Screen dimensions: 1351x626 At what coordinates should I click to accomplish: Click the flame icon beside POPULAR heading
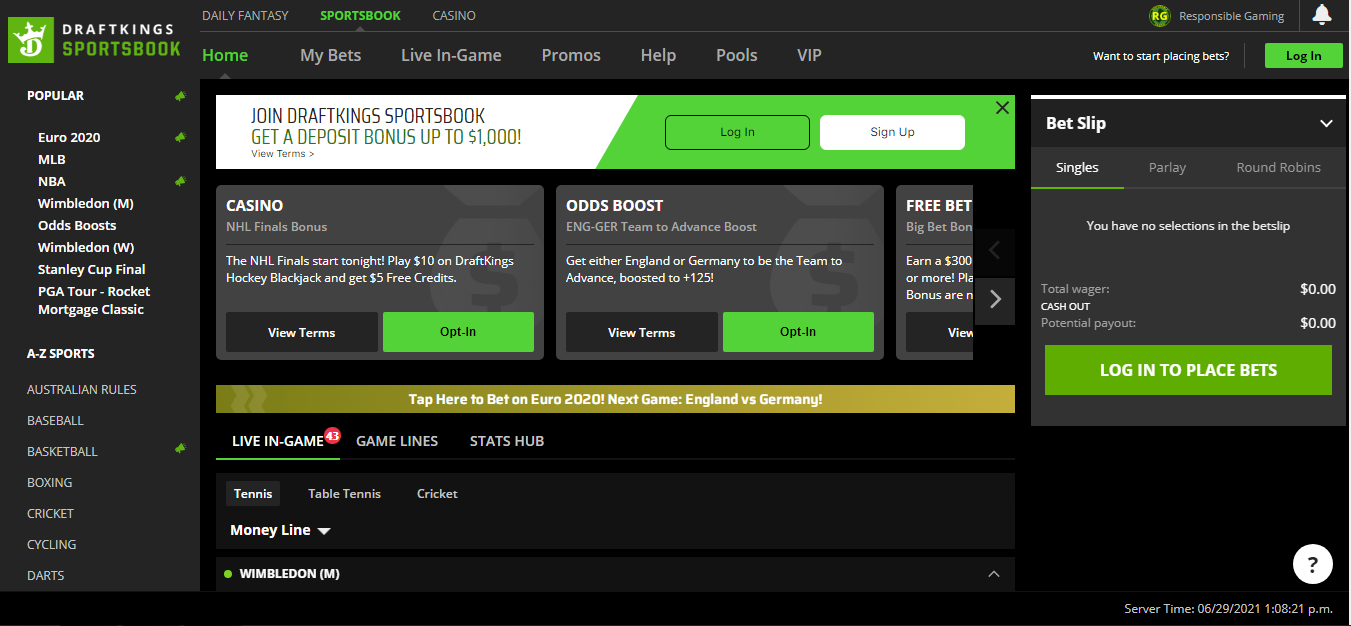point(180,96)
